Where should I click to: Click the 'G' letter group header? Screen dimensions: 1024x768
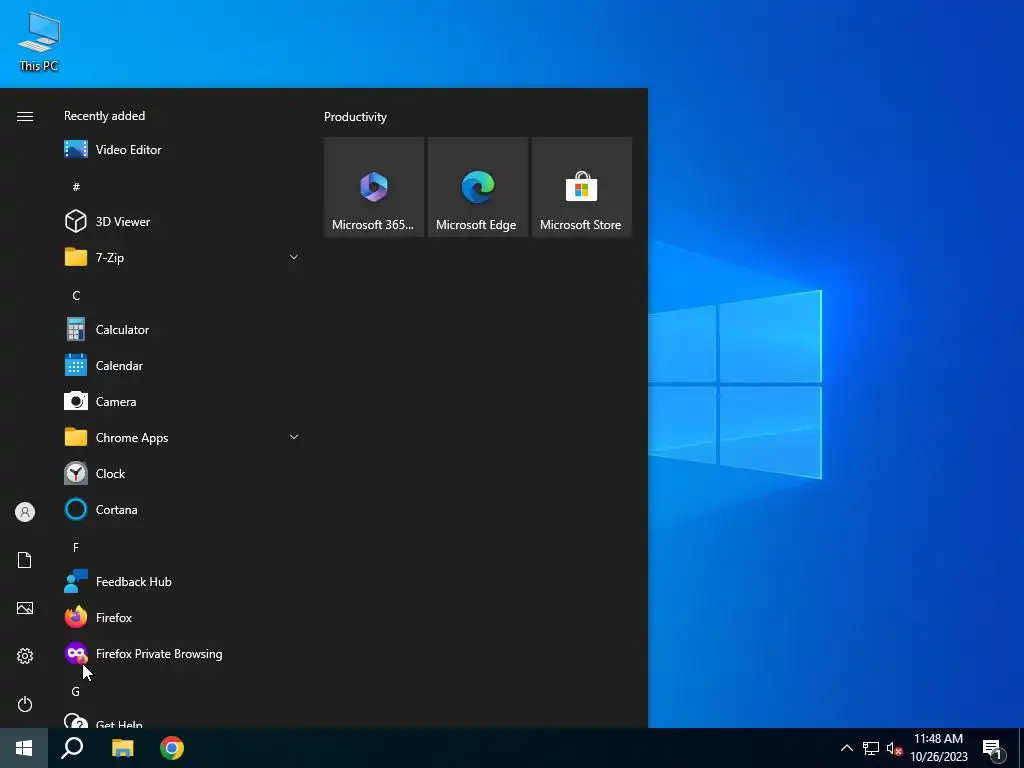click(x=76, y=691)
